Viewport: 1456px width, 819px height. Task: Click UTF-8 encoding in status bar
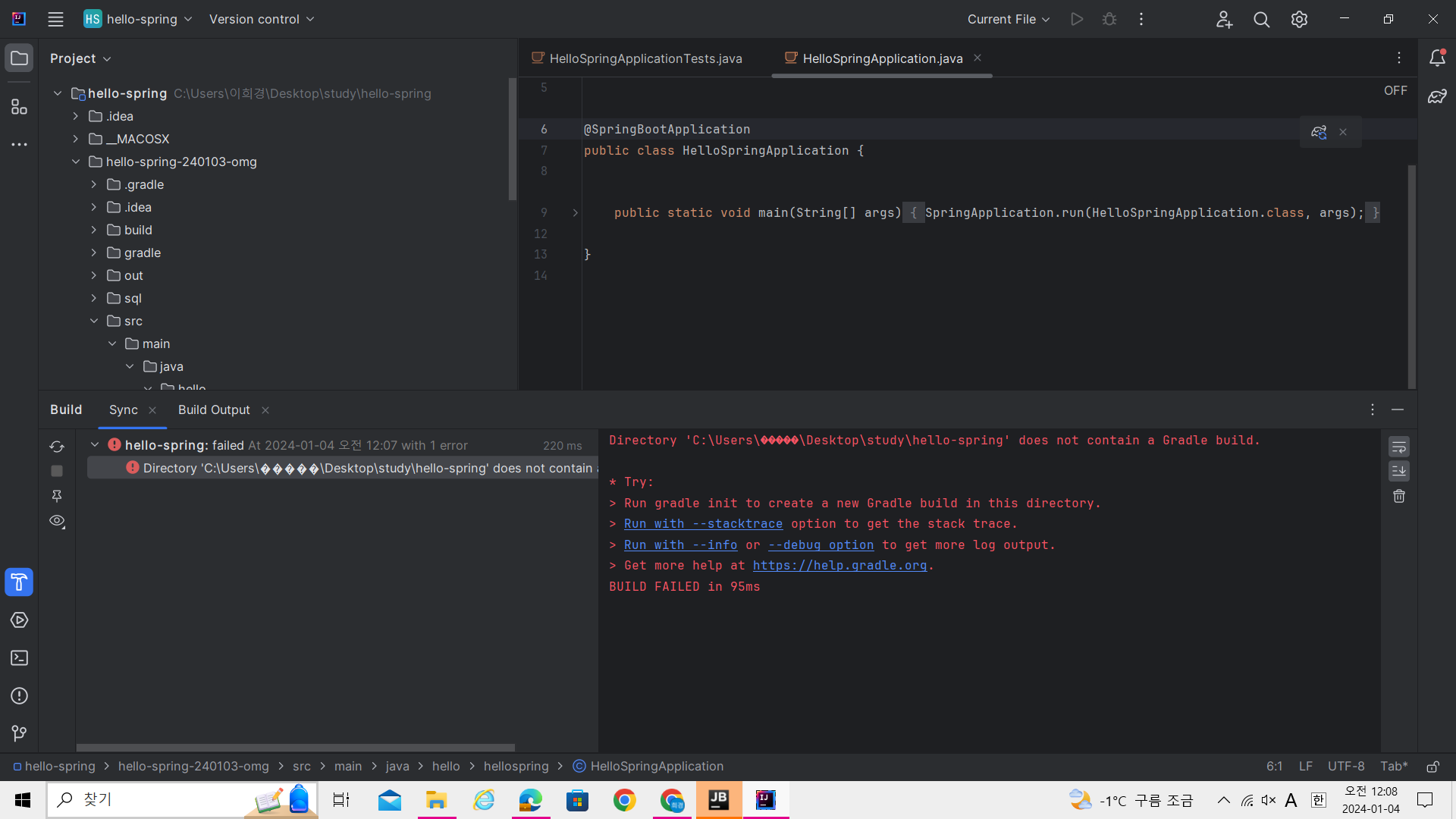point(1346,767)
